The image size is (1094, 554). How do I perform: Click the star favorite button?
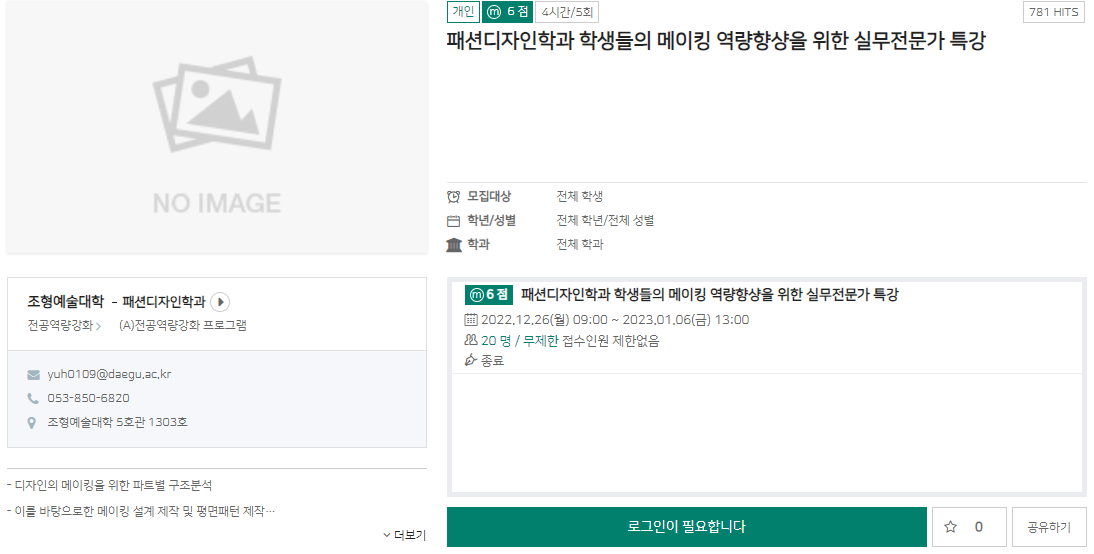click(966, 527)
